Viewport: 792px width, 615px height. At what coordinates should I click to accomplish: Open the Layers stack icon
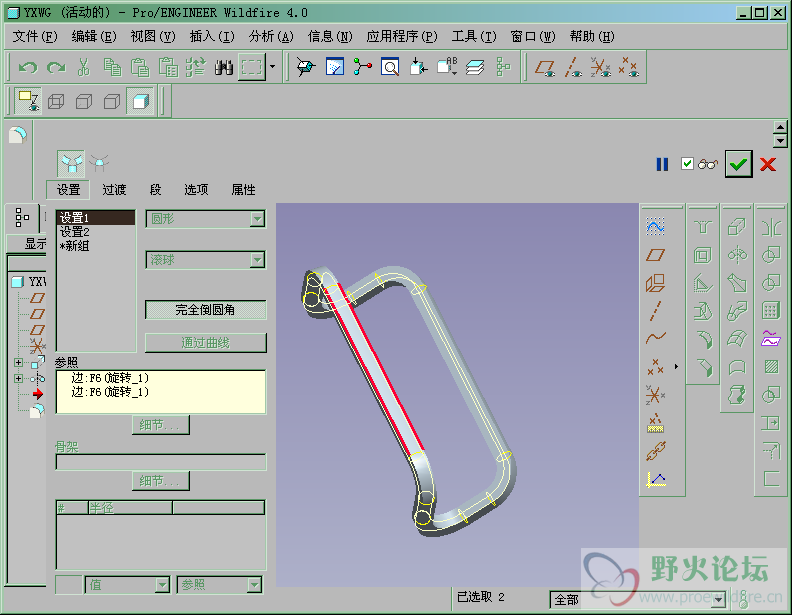click(475, 67)
